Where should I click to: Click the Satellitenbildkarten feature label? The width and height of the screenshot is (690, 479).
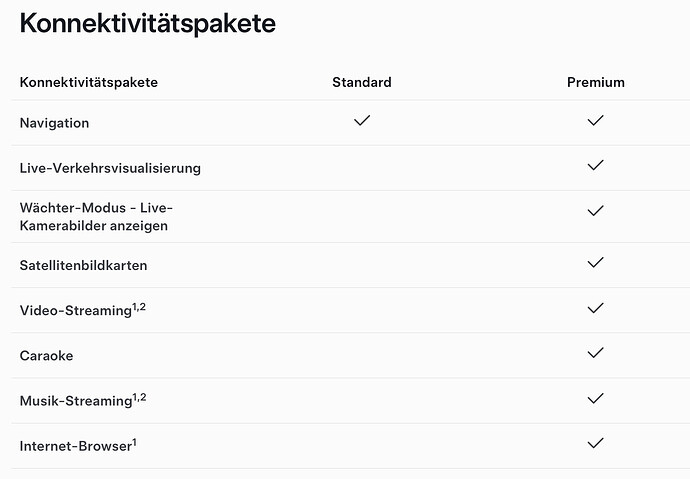[x=84, y=266]
